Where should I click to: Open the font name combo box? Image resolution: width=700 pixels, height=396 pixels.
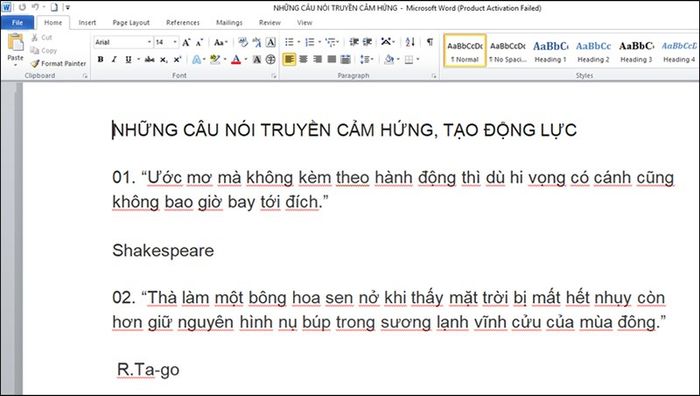[123, 42]
